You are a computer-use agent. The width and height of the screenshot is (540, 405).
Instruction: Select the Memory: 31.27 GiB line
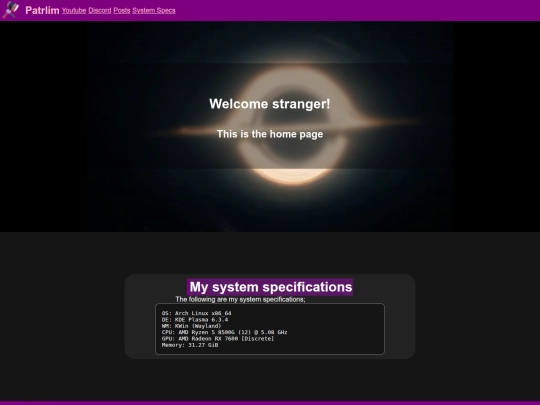[190, 345]
